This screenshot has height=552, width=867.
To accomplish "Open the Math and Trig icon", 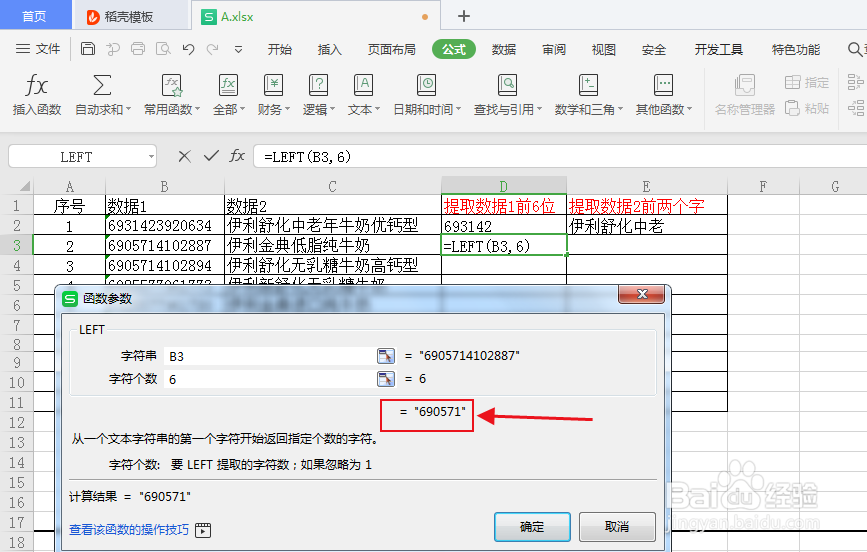I will pos(588,86).
